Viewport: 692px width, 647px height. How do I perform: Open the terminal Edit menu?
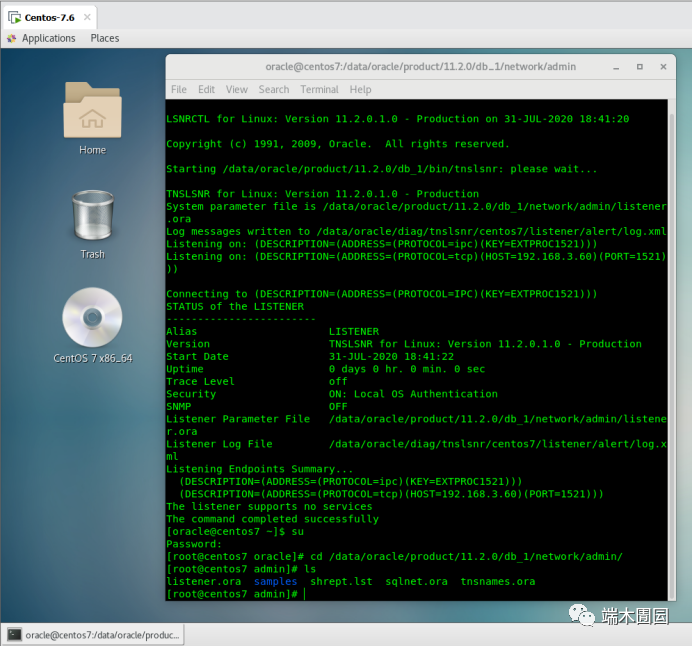[206, 90]
